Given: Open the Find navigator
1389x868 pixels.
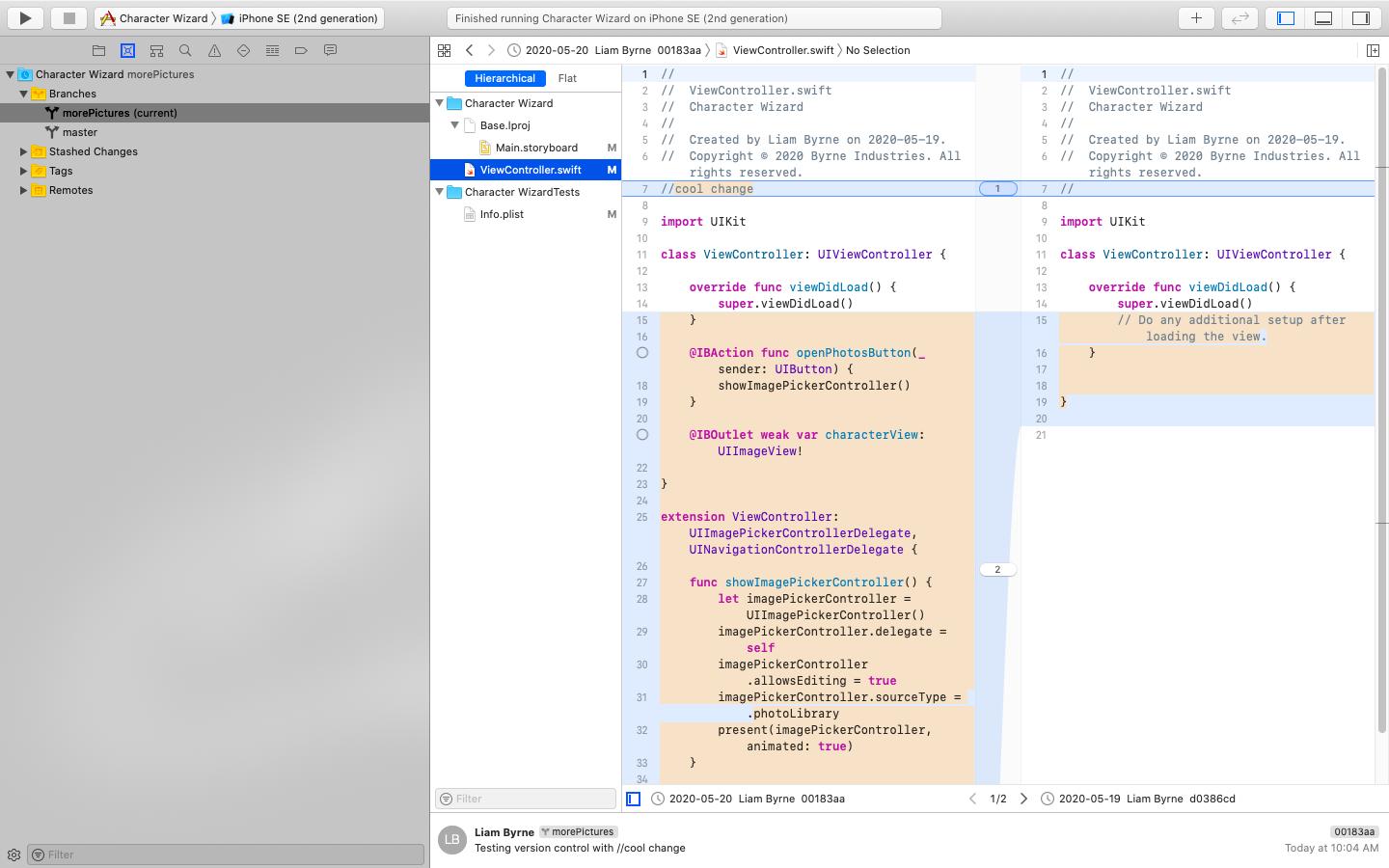Looking at the screenshot, I should 185,50.
